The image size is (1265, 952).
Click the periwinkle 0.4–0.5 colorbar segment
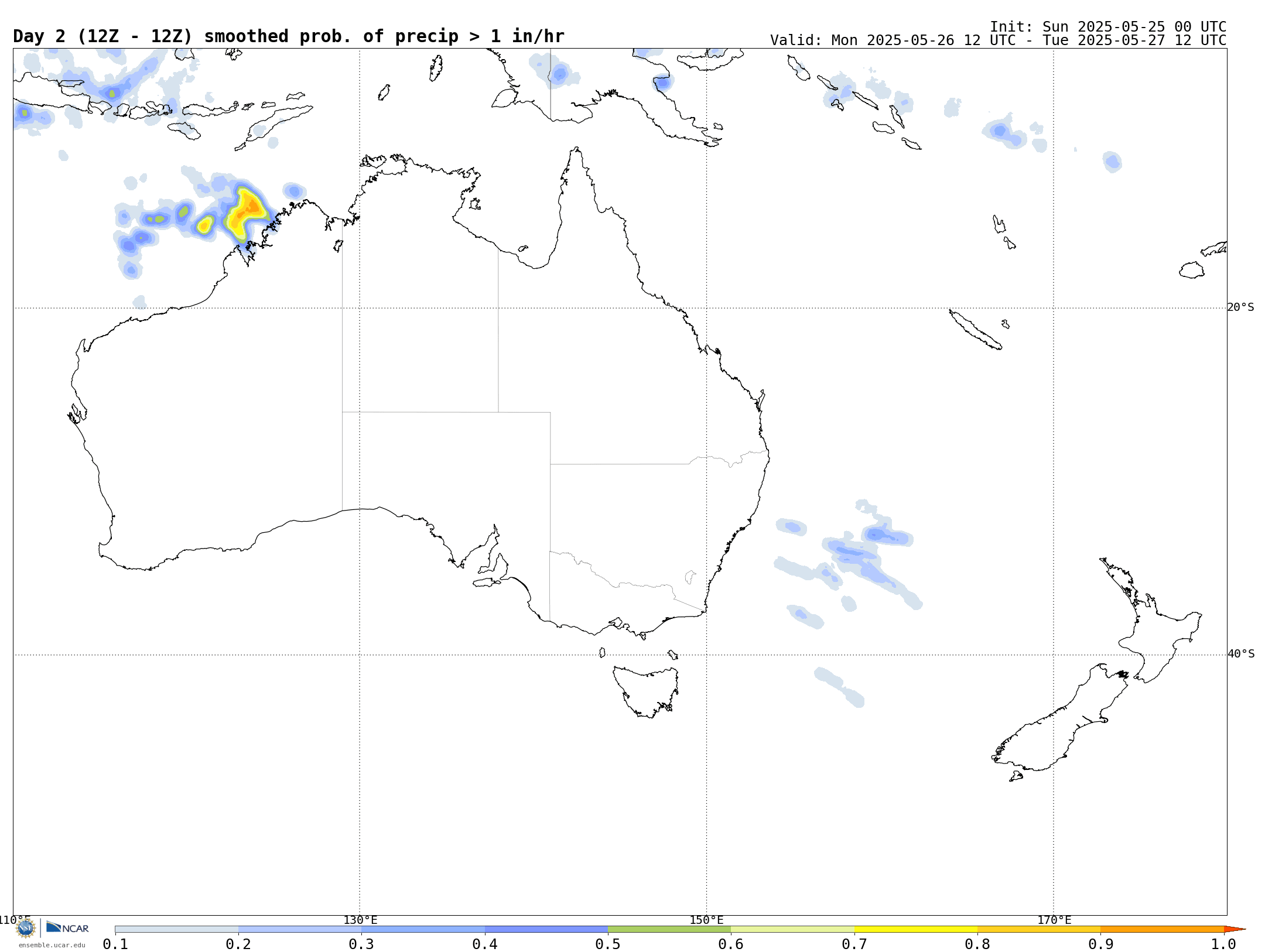pyautogui.click(x=546, y=929)
